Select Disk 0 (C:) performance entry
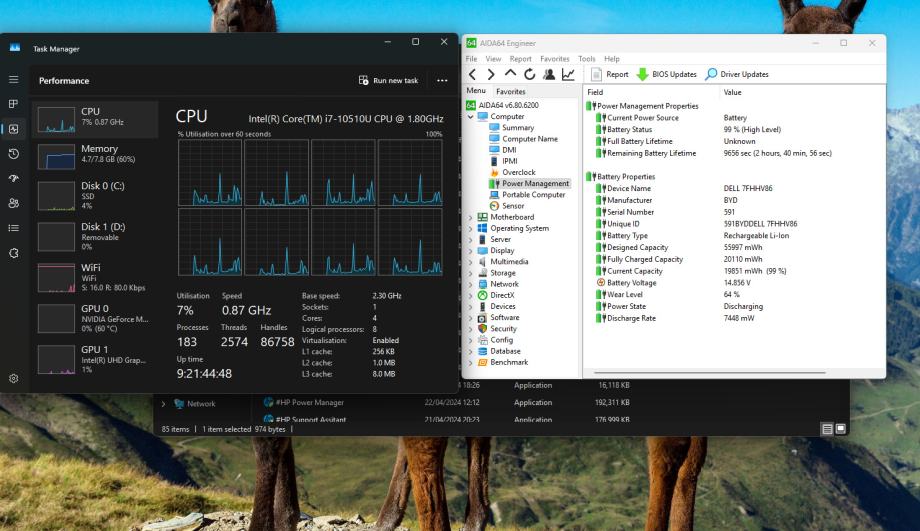The width and height of the screenshot is (920, 531). pyautogui.click(x=95, y=195)
